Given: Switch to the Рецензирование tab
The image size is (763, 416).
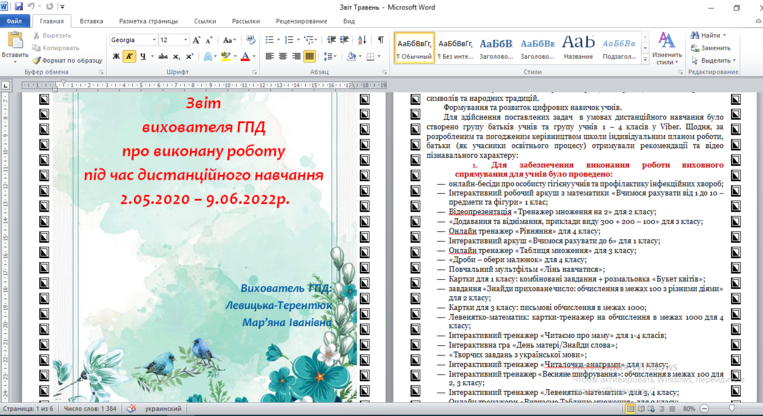Looking at the screenshot, I should click(301, 21).
